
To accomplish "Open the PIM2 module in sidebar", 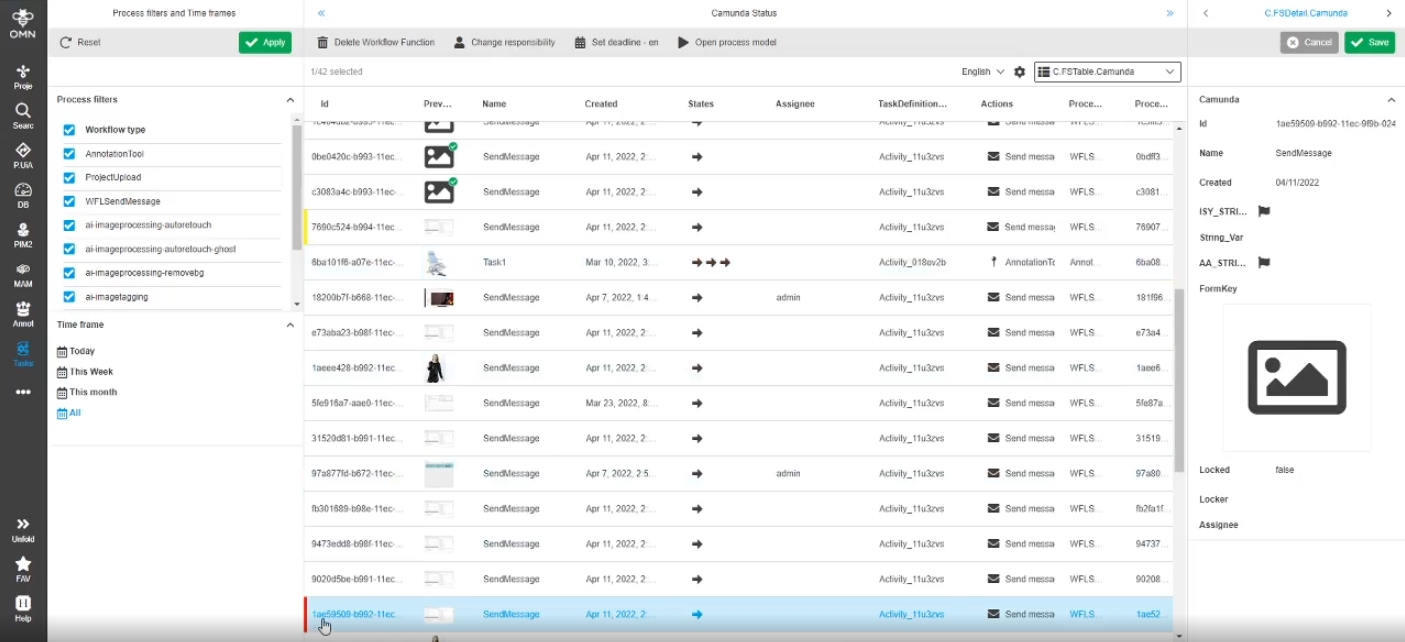I will (x=22, y=234).
